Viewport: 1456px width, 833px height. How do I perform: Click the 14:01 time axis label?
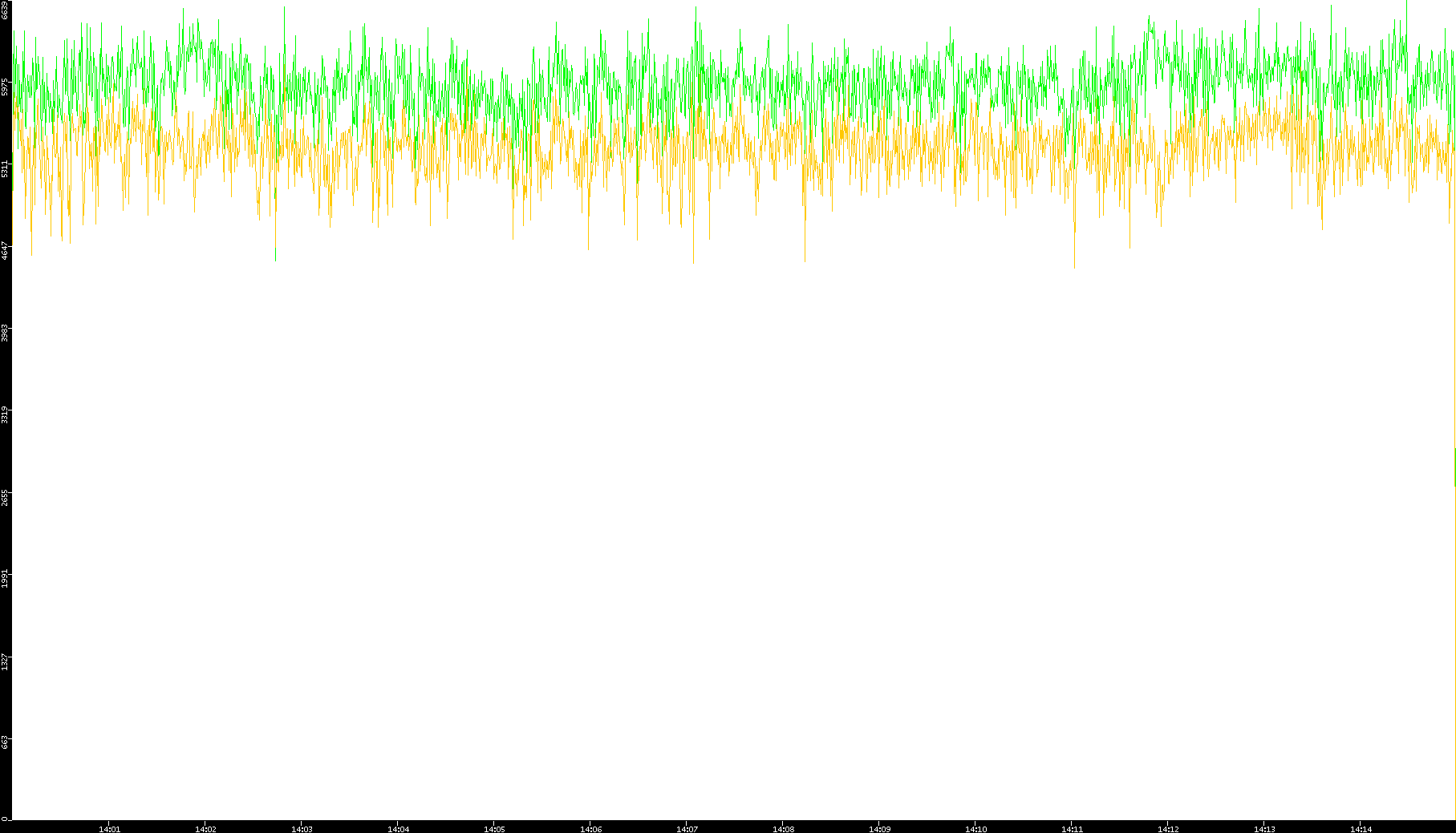tap(109, 829)
